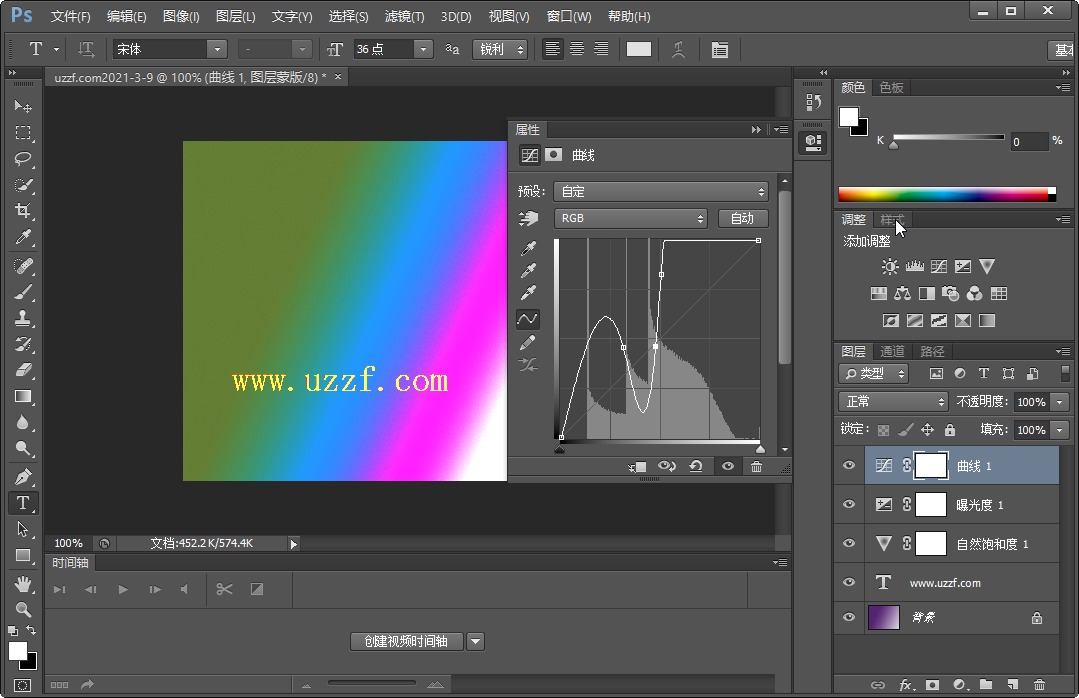Select the Lasso tool
1079x698 pixels.
(23, 158)
